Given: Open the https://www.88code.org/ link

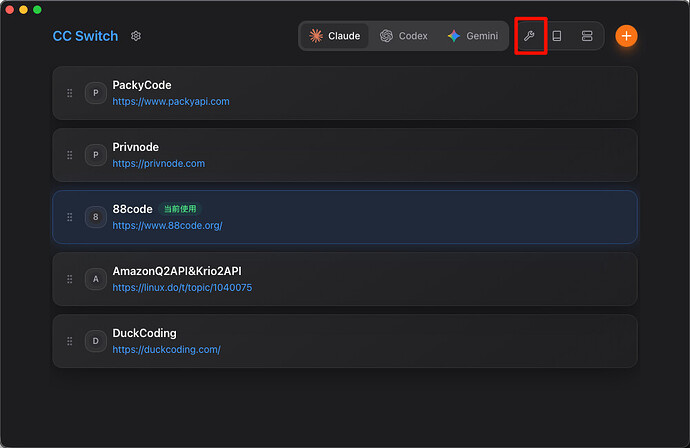Looking at the screenshot, I should [x=167, y=225].
